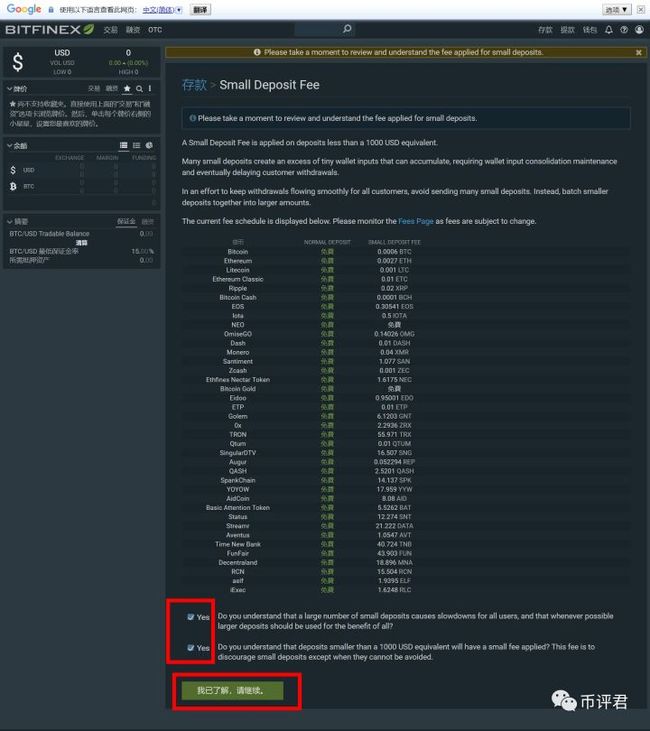
Task: Click the green continue button
Action: click(x=232, y=690)
